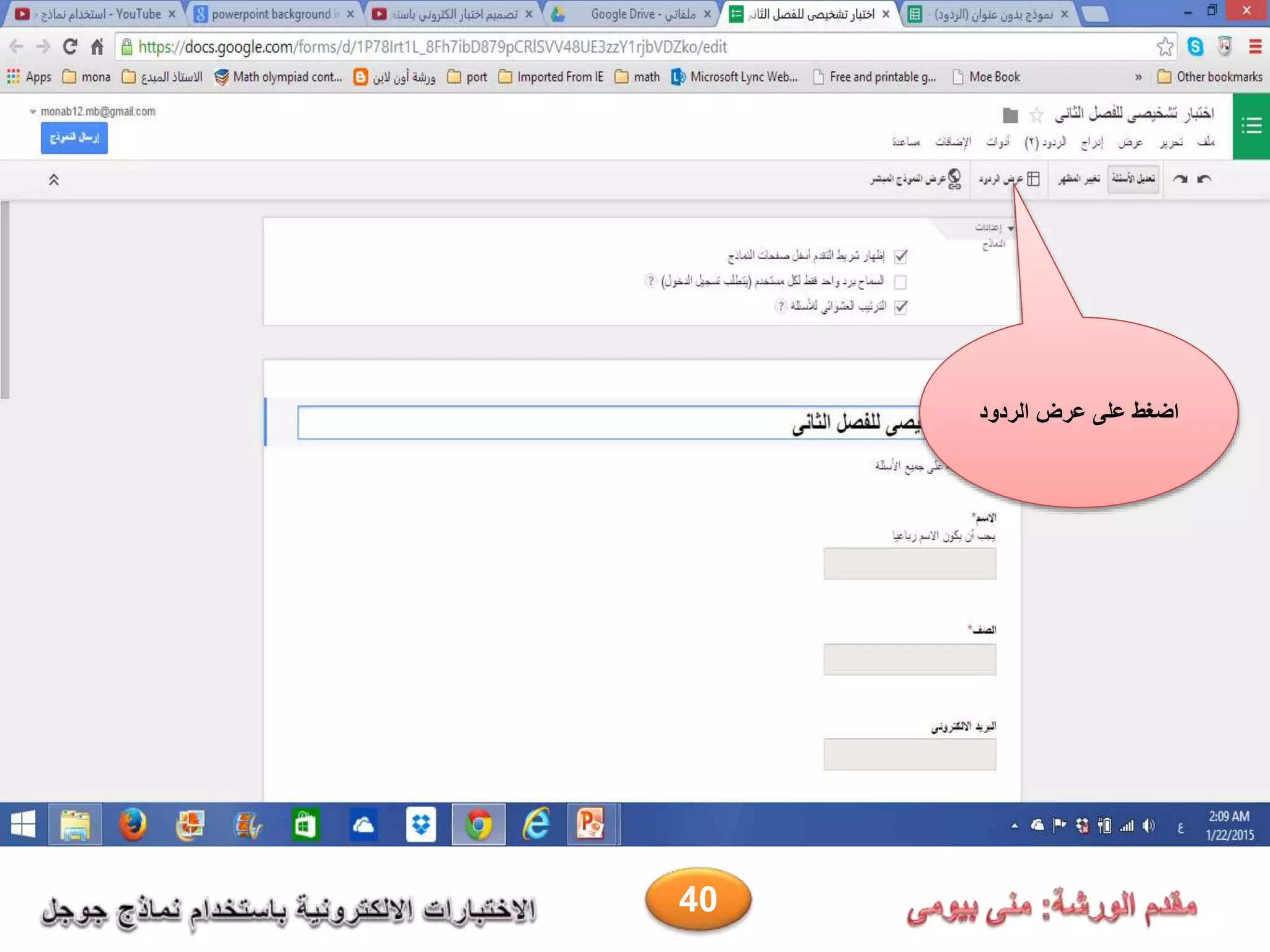
Task: Open the Chrome hamburger menu
Action: [1255, 46]
